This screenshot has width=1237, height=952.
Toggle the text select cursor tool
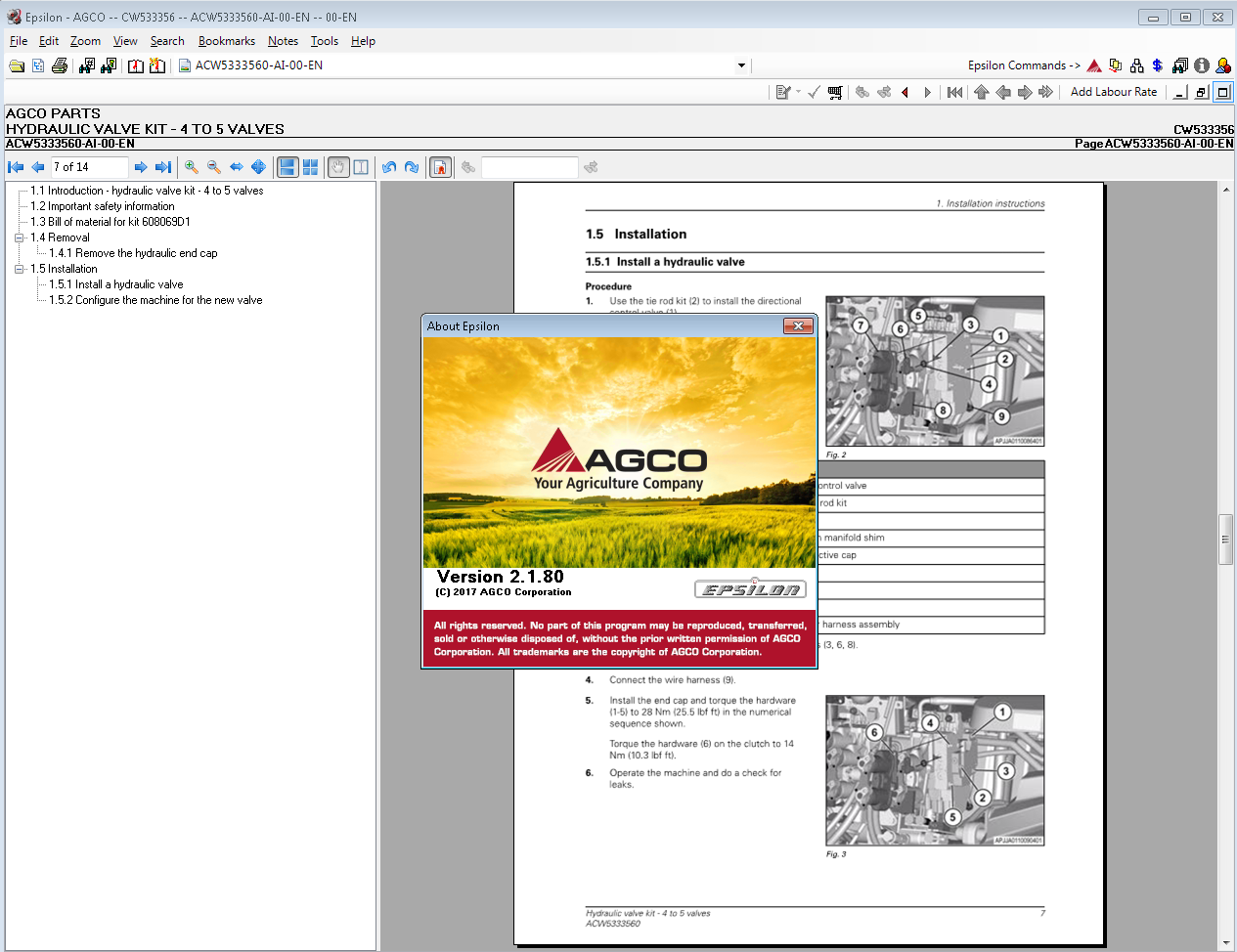coord(361,167)
